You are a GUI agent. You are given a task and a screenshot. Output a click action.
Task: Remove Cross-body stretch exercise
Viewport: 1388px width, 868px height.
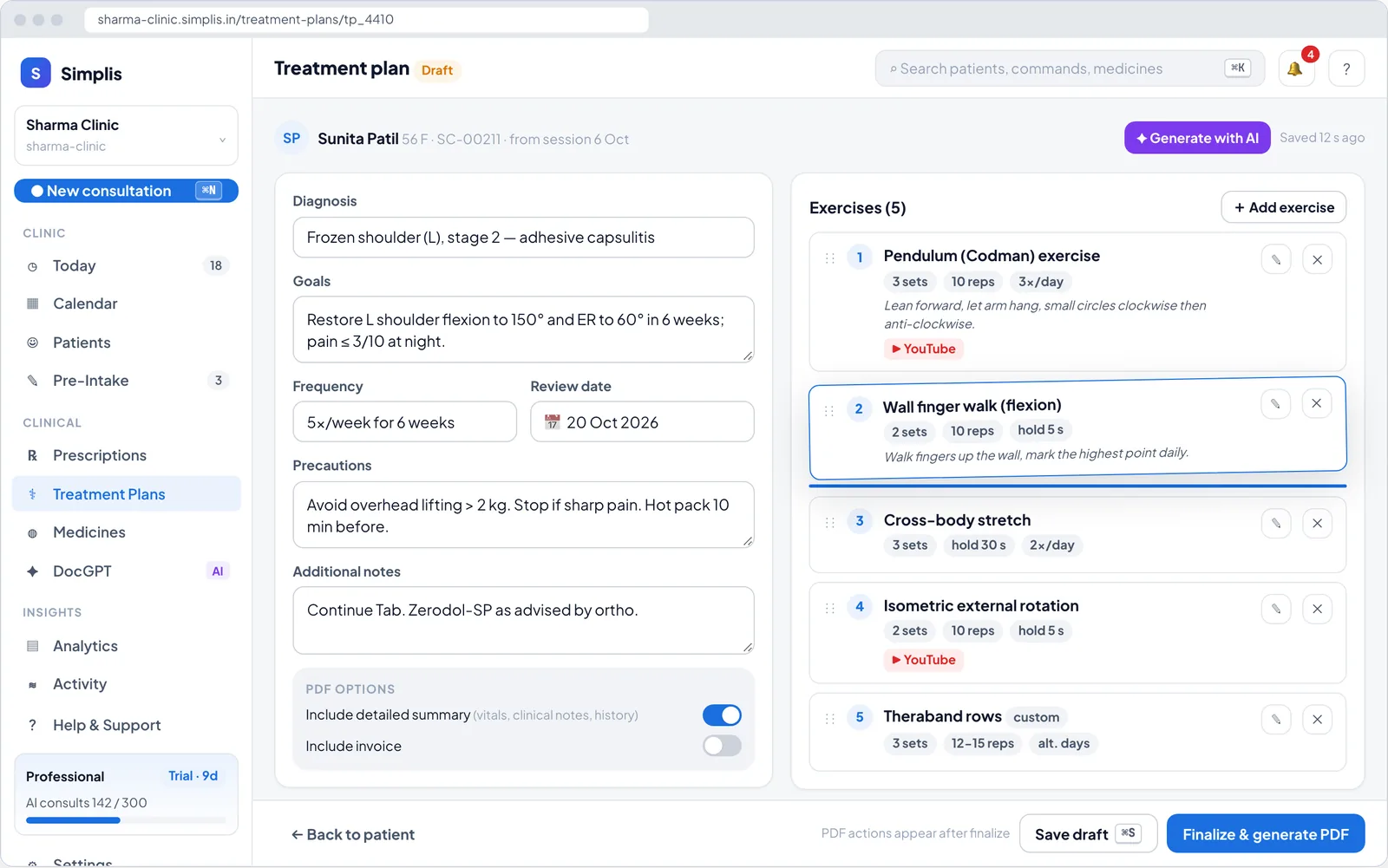tap(1317, 523)
